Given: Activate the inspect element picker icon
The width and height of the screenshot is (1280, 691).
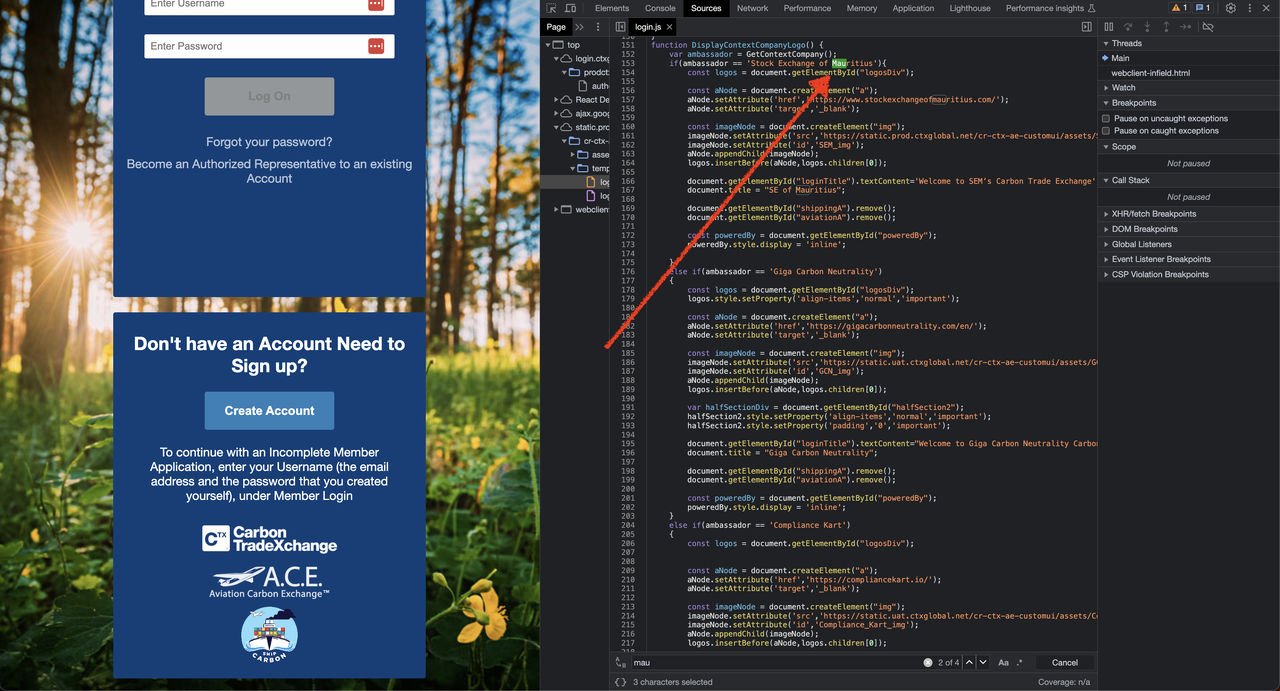Looking at the screenshot, I should [552, 8].
